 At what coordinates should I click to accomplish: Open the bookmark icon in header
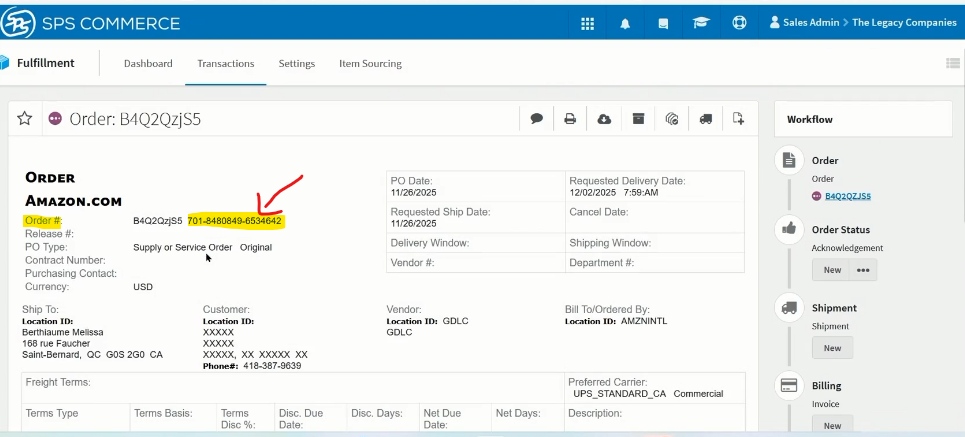(663, 24)
